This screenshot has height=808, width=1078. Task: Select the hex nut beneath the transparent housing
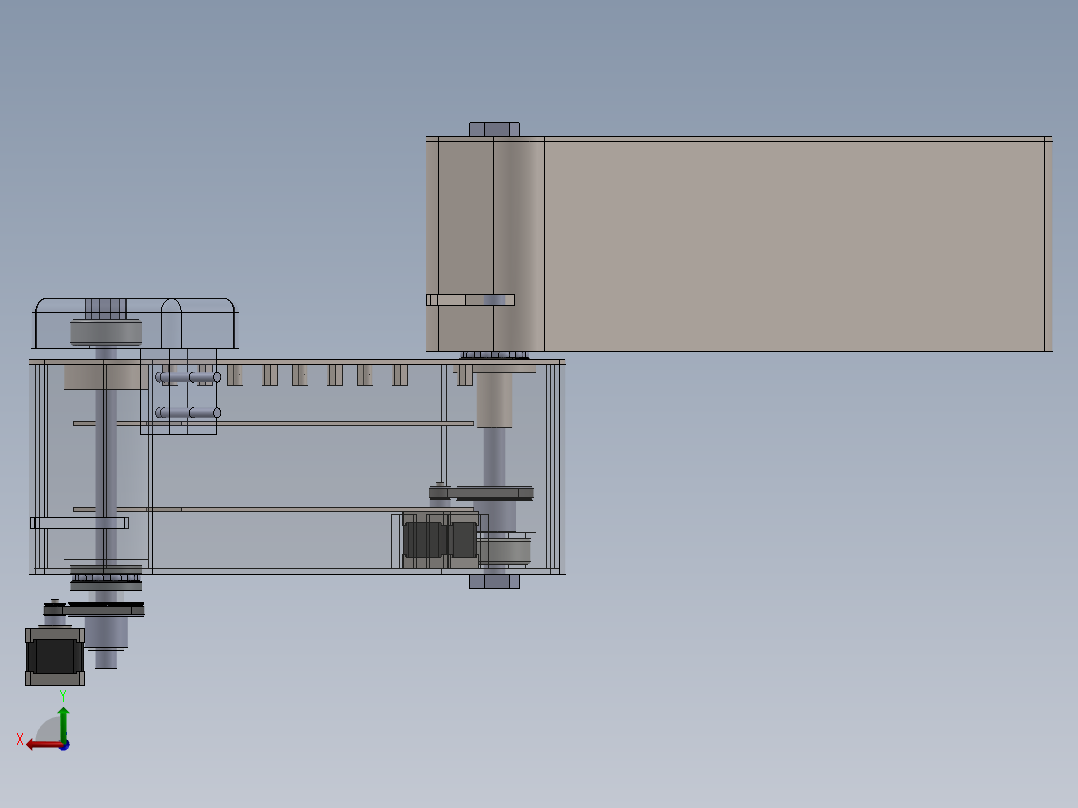494,581
